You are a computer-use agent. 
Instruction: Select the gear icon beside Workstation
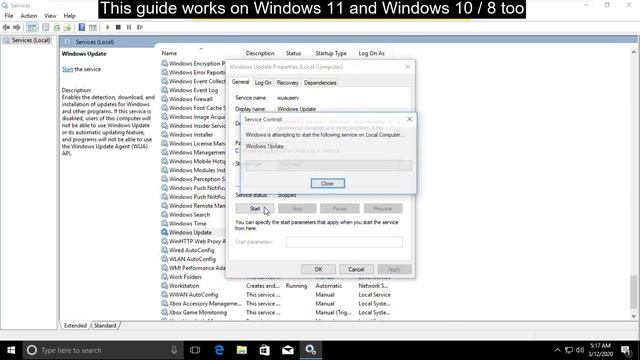164,286
